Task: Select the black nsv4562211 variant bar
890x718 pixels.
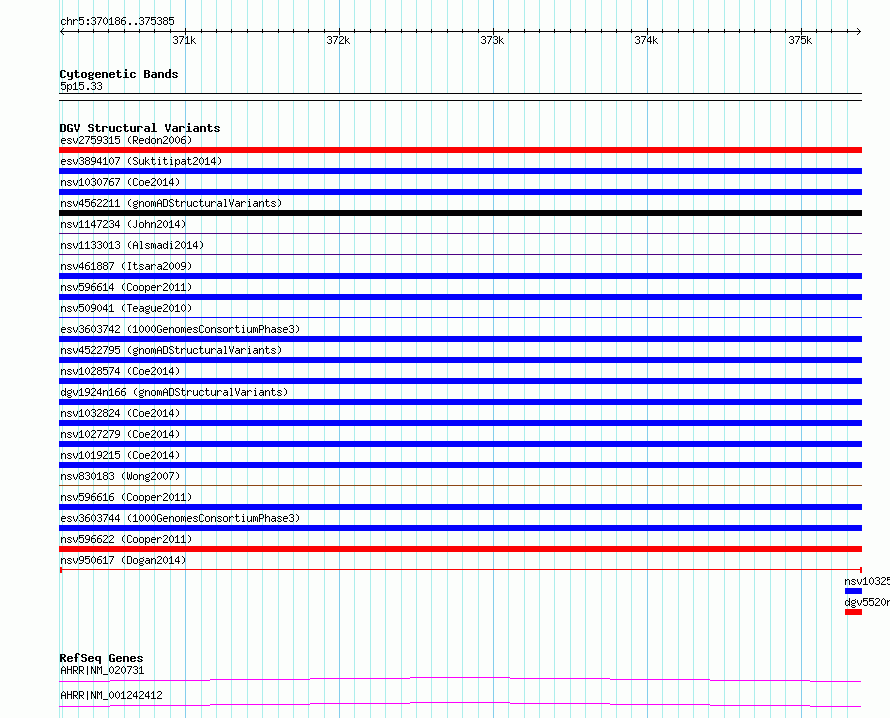Action: point(460,213)
